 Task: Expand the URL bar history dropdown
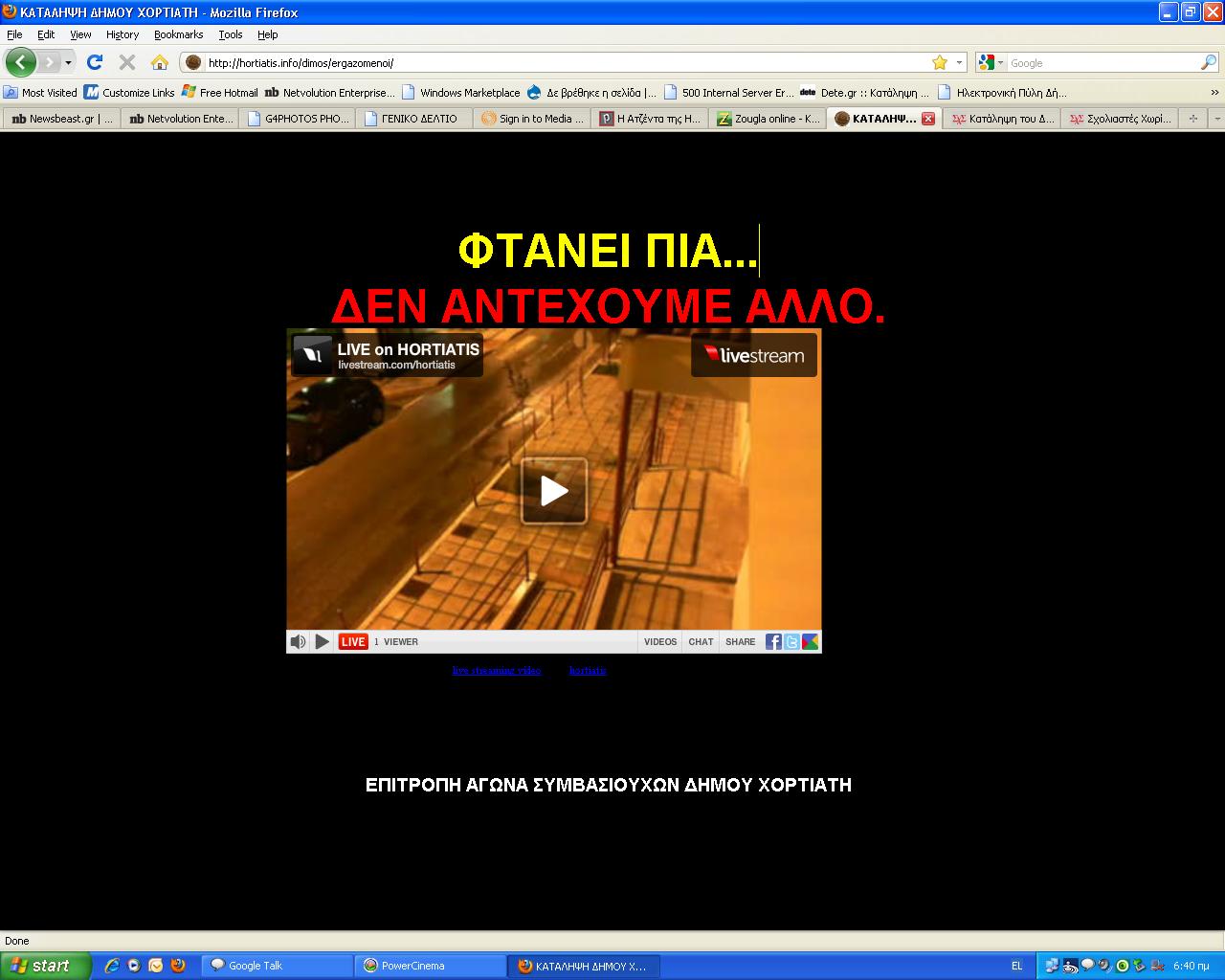tap(959, 63)
